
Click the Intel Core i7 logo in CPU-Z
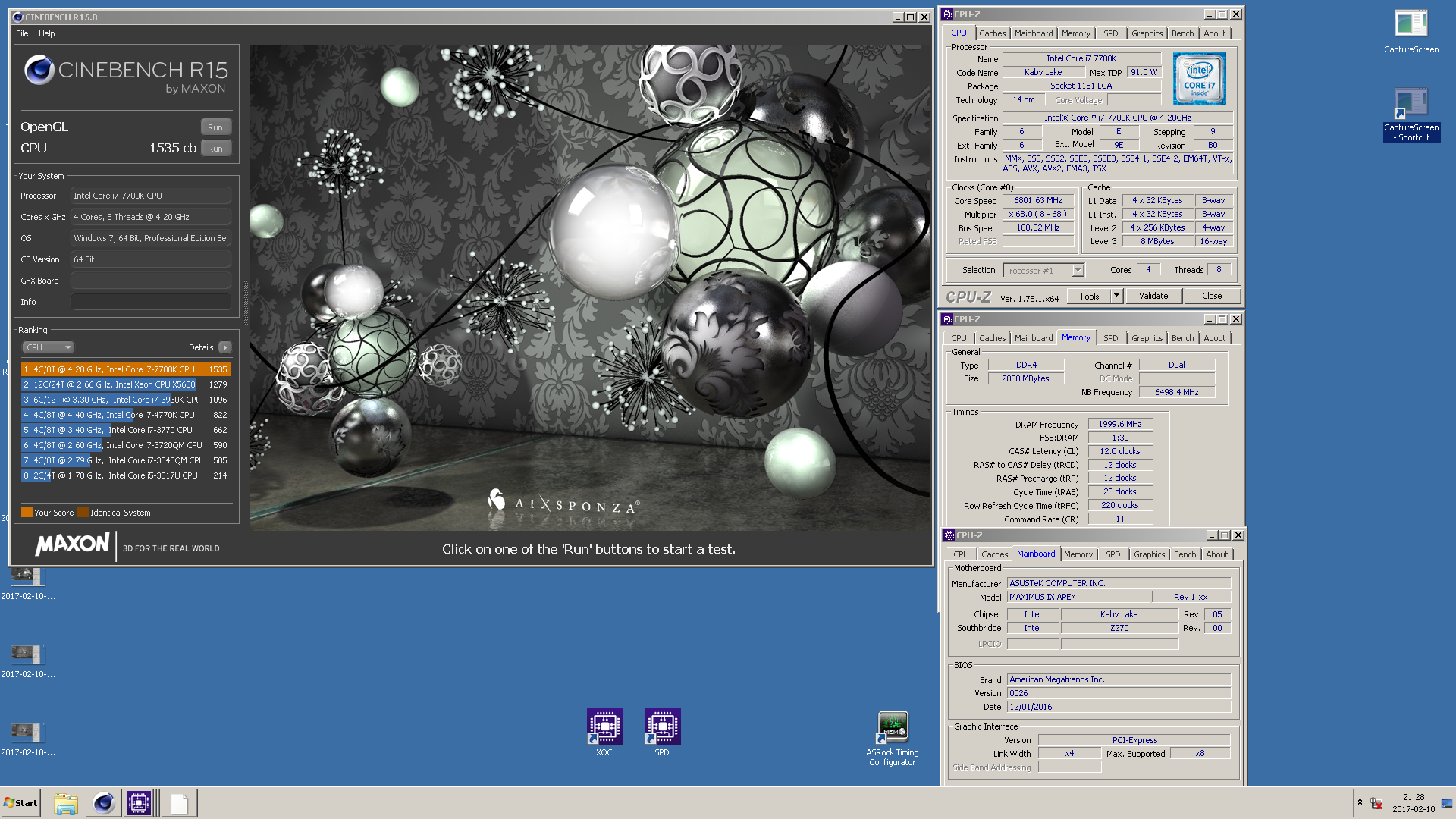(1199, 79)
